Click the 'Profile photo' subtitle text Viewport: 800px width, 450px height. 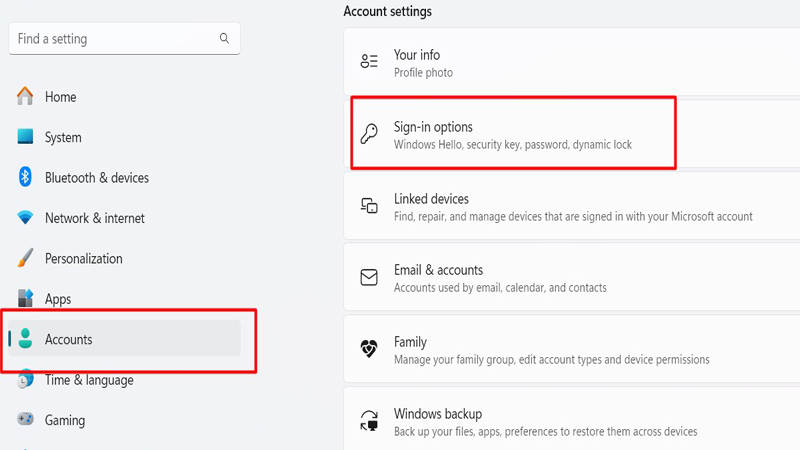(423, 73)
